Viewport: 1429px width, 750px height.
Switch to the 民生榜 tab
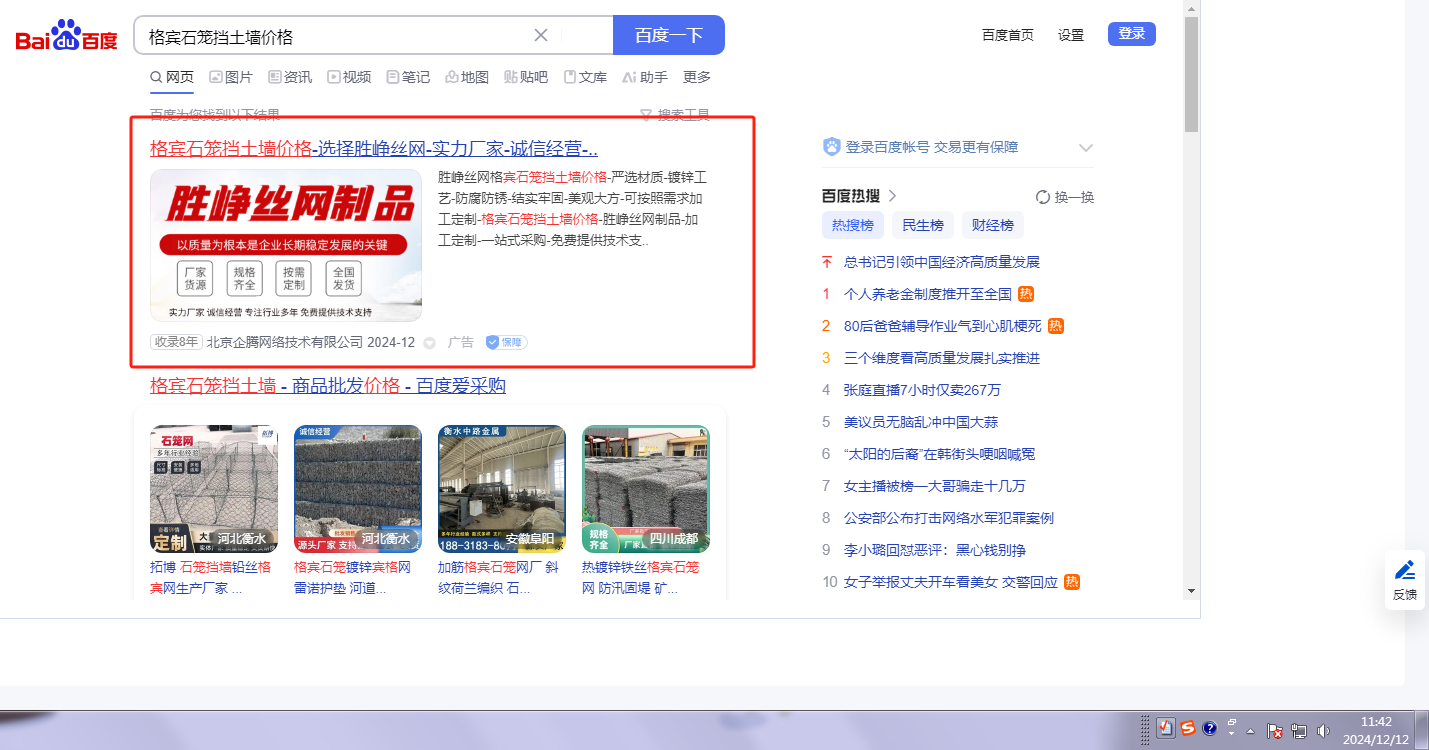click(x=923, y=225)
